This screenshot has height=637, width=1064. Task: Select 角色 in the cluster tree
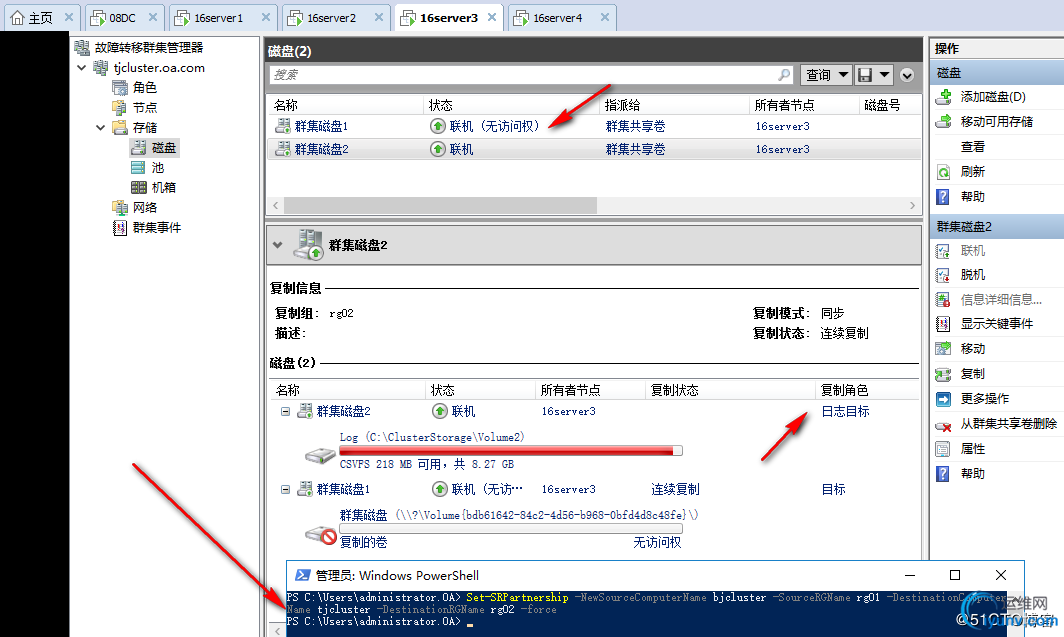(x=145, y=88)
